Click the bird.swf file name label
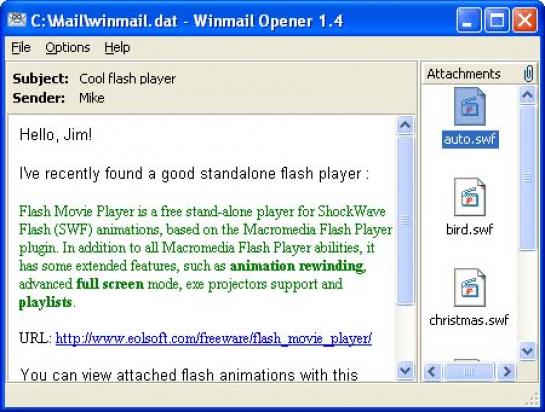545x412 pixels. [470, 229]
